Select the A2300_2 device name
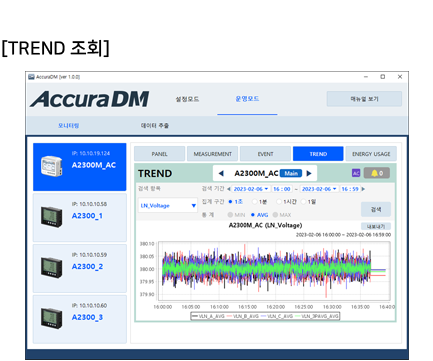 click(87, 267)
